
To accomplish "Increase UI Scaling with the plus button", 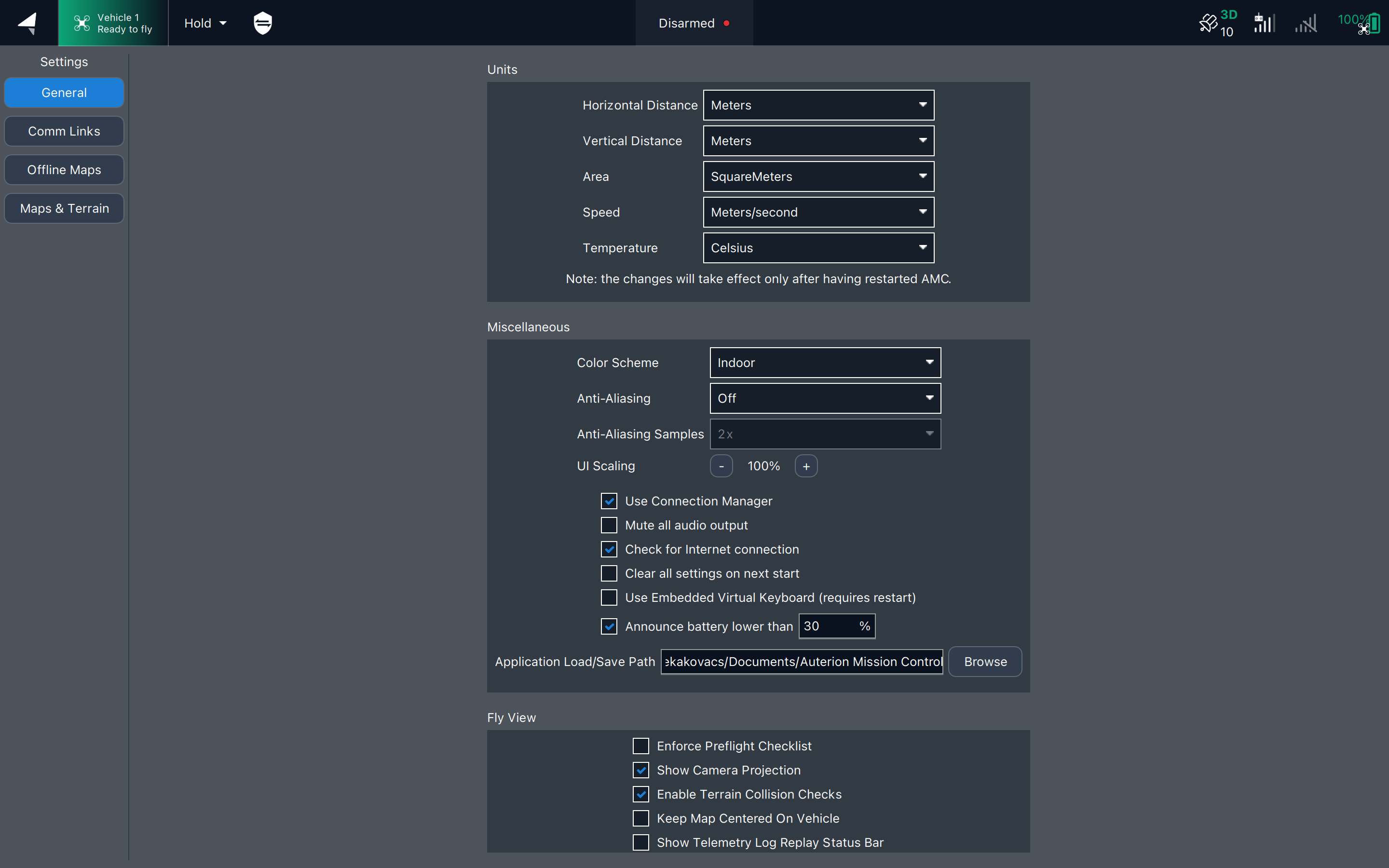I will tap(806, 466).
